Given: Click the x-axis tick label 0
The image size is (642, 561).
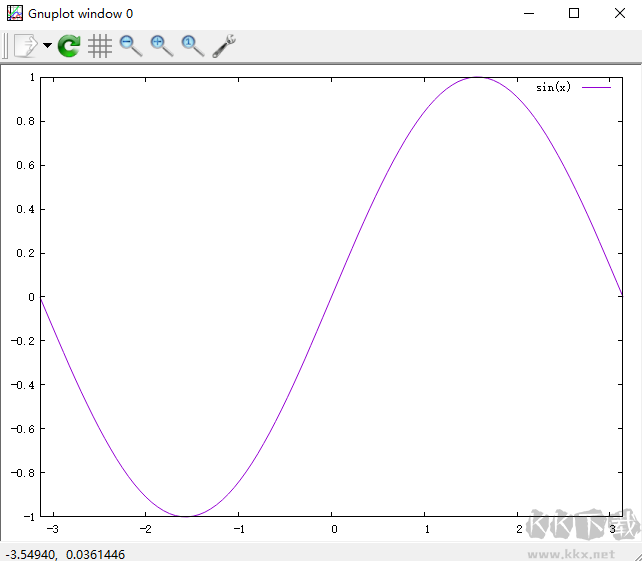Looking at the screenshot, I should pos(333,529).
